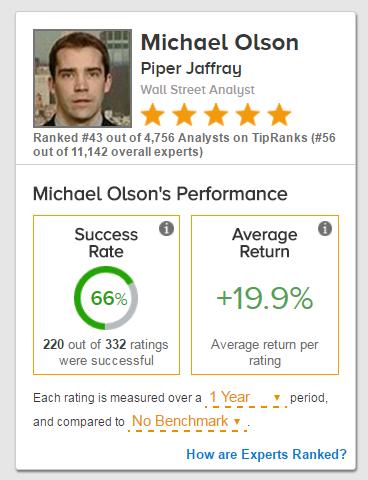The width and height of the screenshot is (368, 480).
Task: Click the Average Return info icon
Action: [325, 229]
